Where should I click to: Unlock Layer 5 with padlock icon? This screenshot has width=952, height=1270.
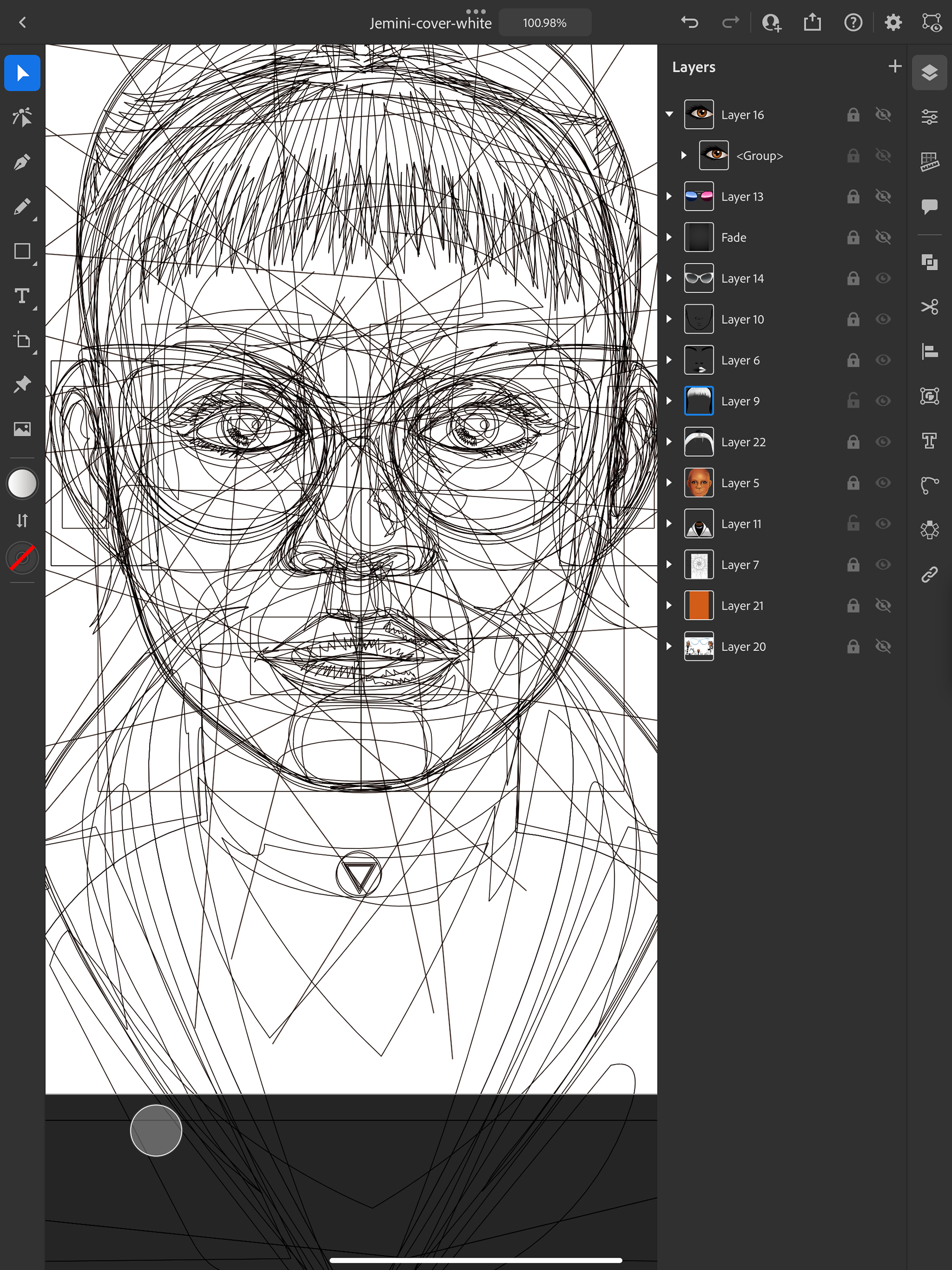[853, 483]
